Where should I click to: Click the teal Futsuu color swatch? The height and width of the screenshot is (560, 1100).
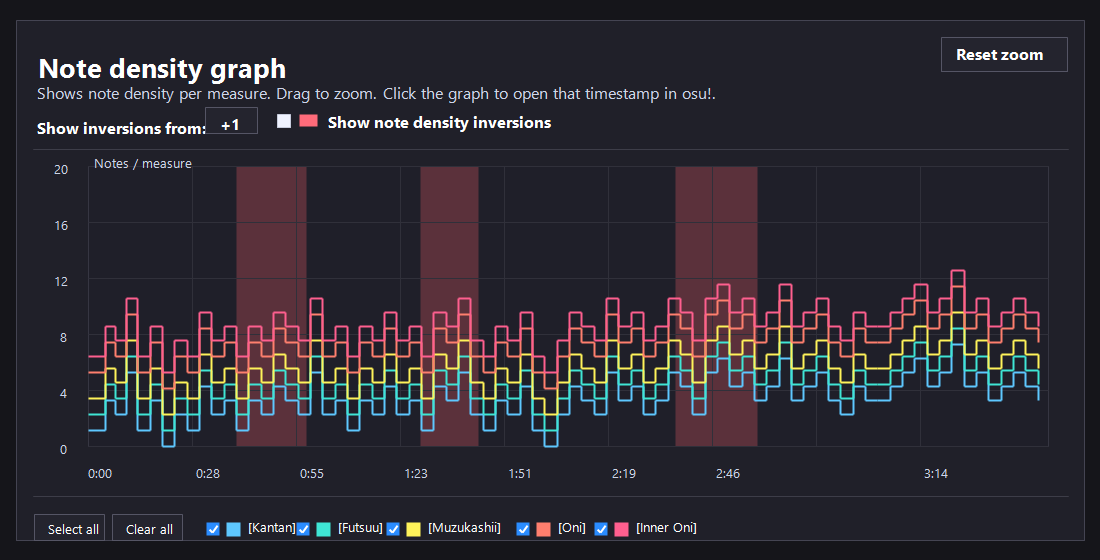[323, 529]
